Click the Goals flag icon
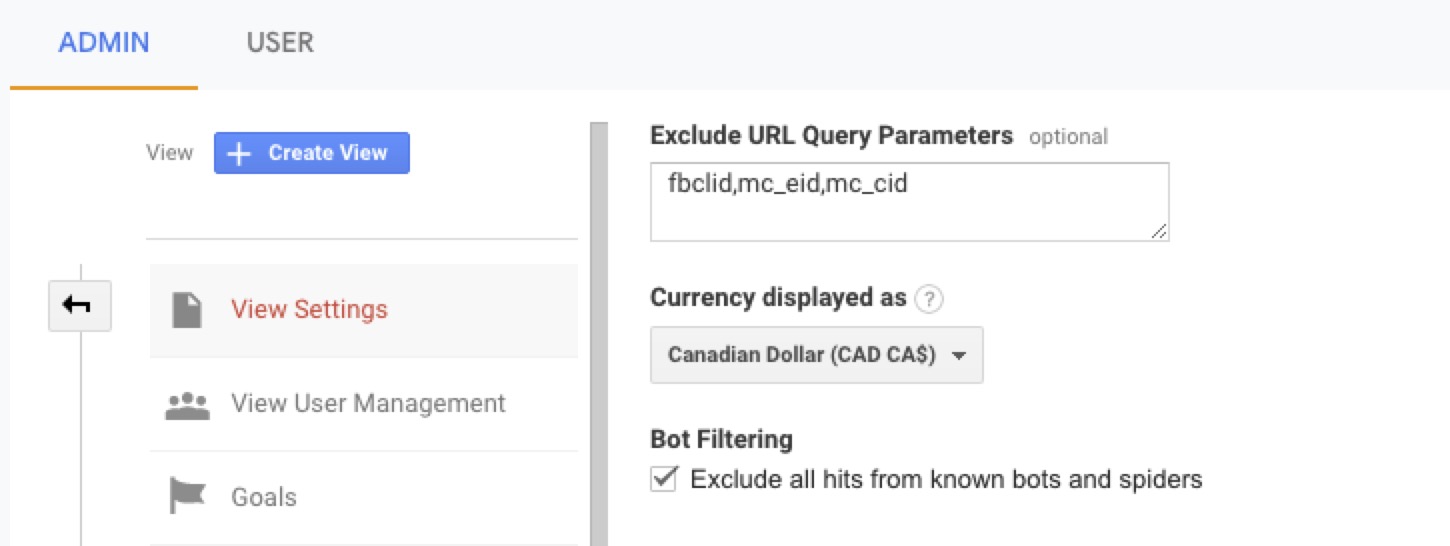Viewport: 1450px width, 546px height. coord(186,497)
